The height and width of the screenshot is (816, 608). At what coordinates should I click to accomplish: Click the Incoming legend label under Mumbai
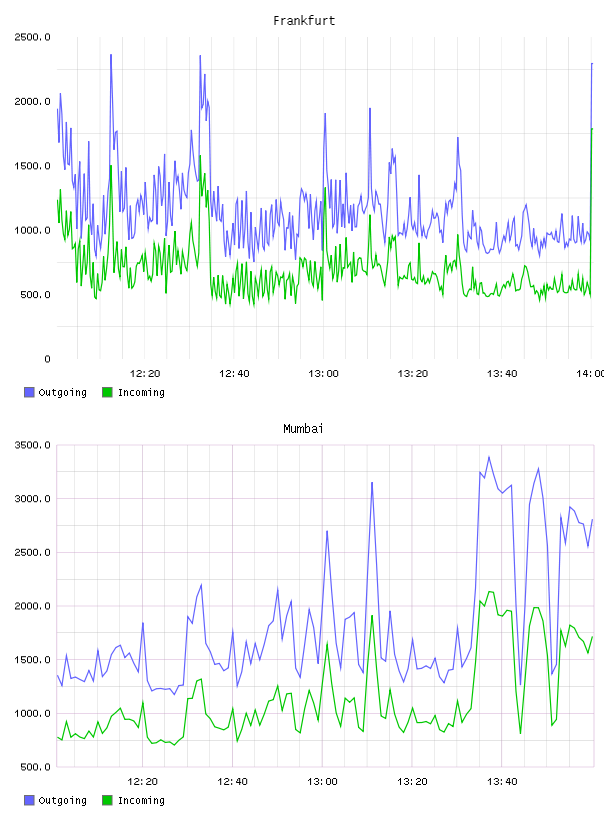[x=141, y=801]
